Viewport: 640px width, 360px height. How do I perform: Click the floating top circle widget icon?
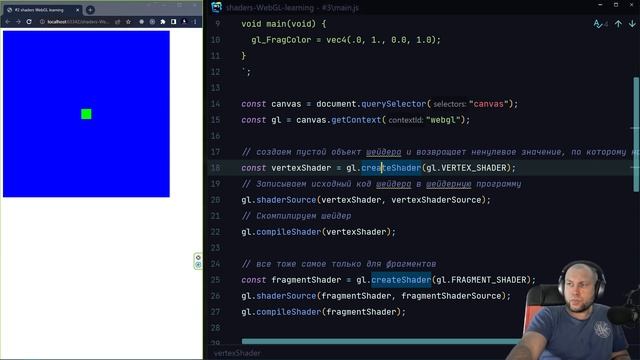point(198,258)
